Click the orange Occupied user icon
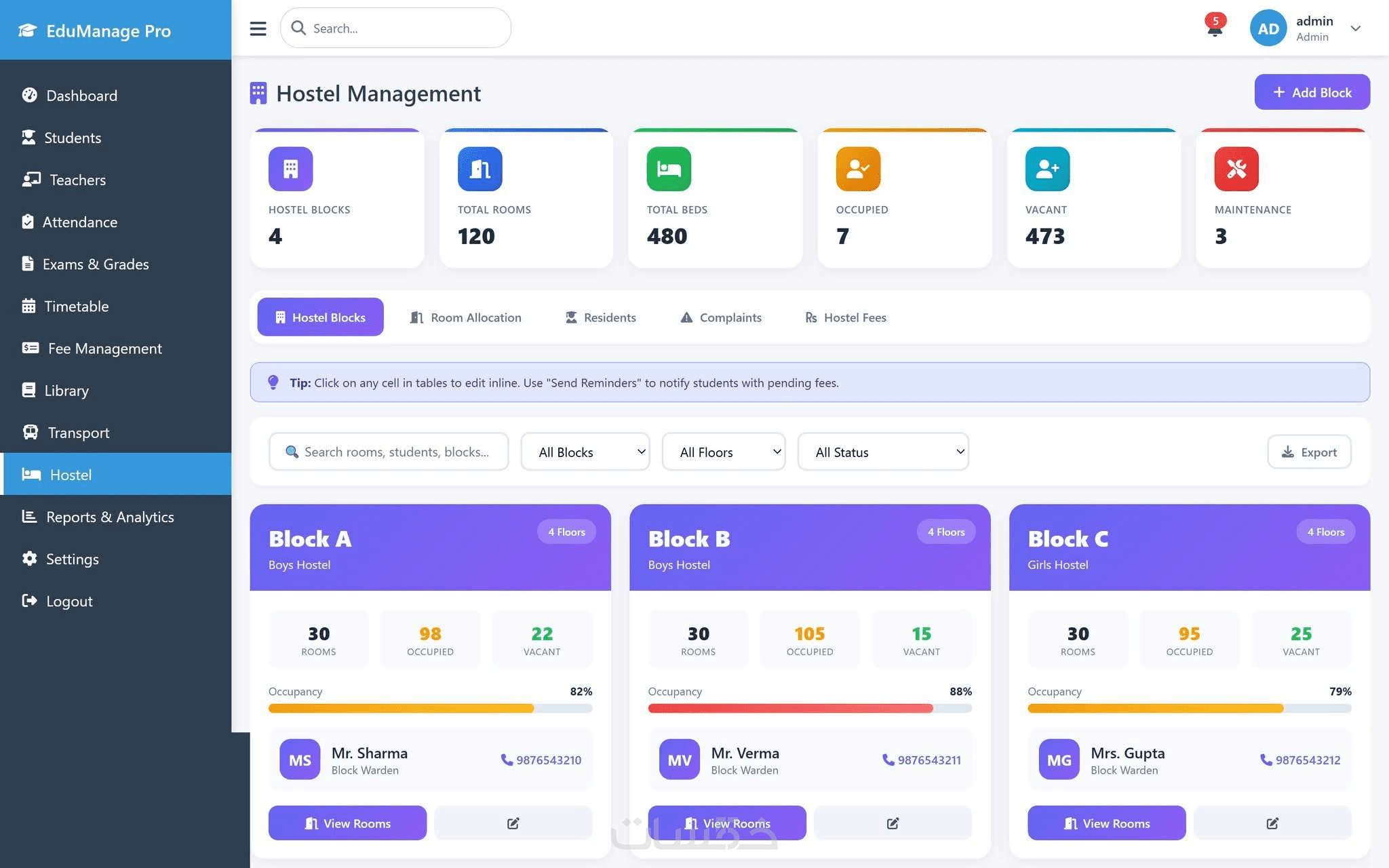 (857, 169)
